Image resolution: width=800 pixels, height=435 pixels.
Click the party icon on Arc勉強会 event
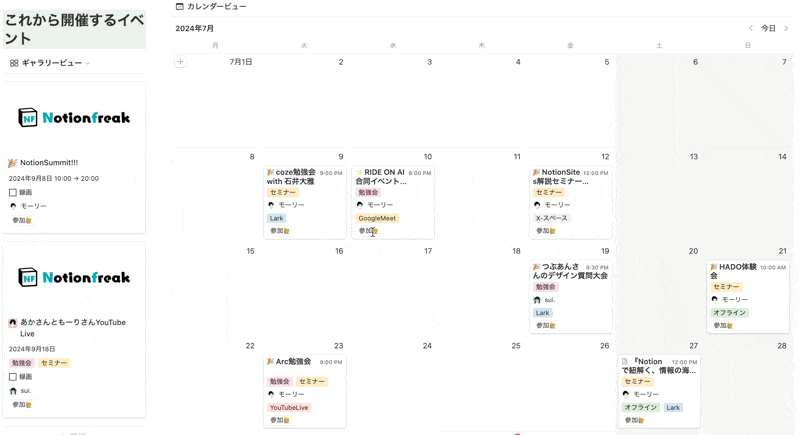[x=270, y=362]
